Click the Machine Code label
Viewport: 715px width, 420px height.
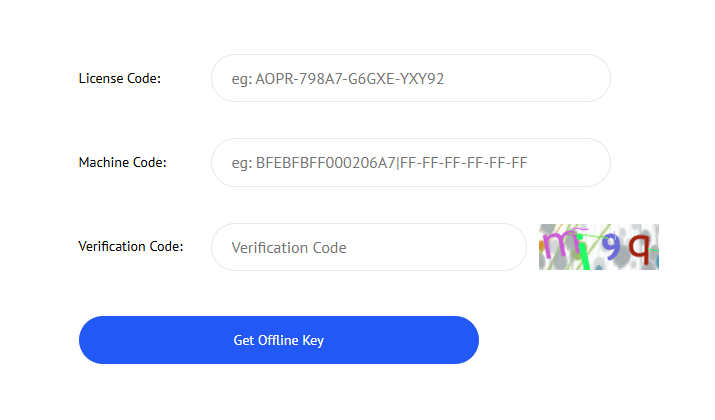tap(122, 162)
